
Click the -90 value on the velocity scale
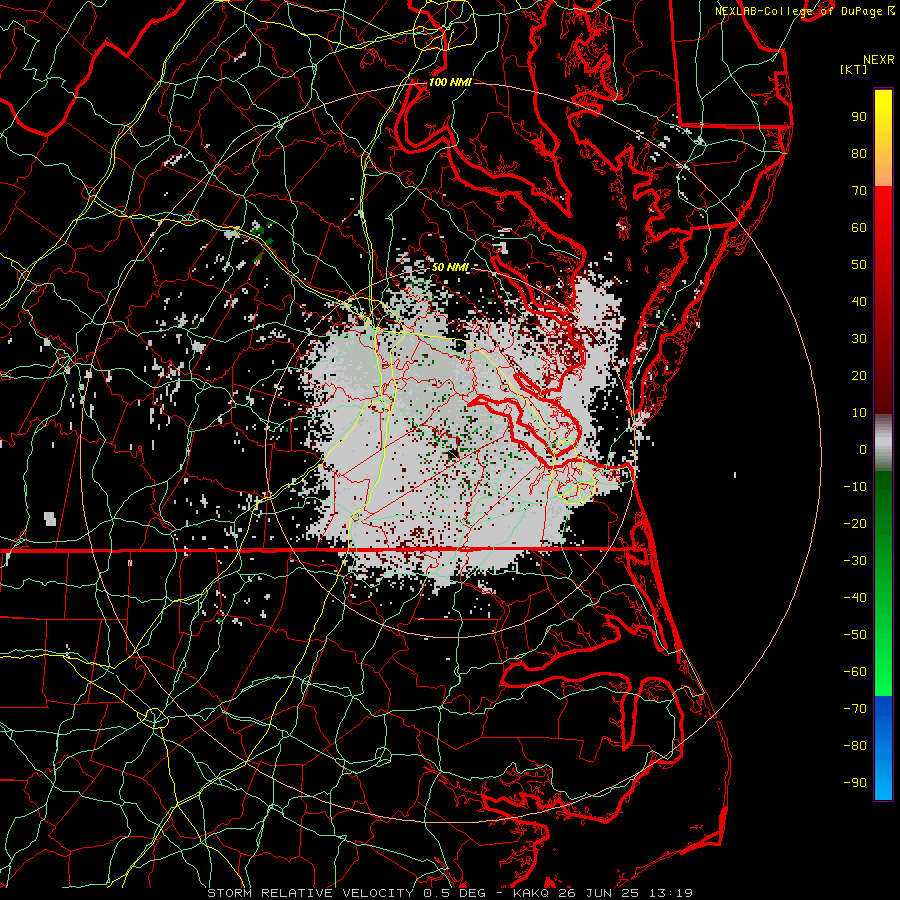pos(855,783)
